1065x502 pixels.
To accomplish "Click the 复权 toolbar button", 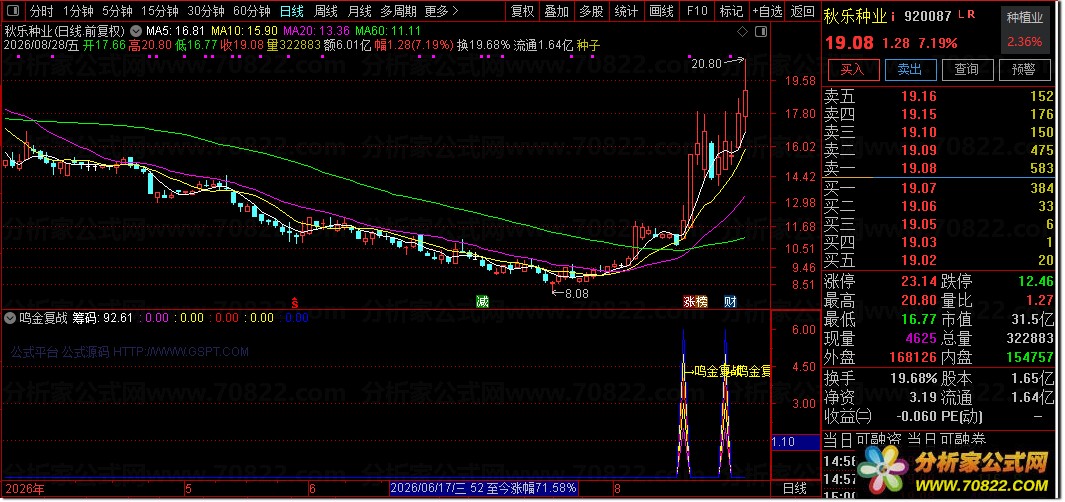I will pos(522,11).
